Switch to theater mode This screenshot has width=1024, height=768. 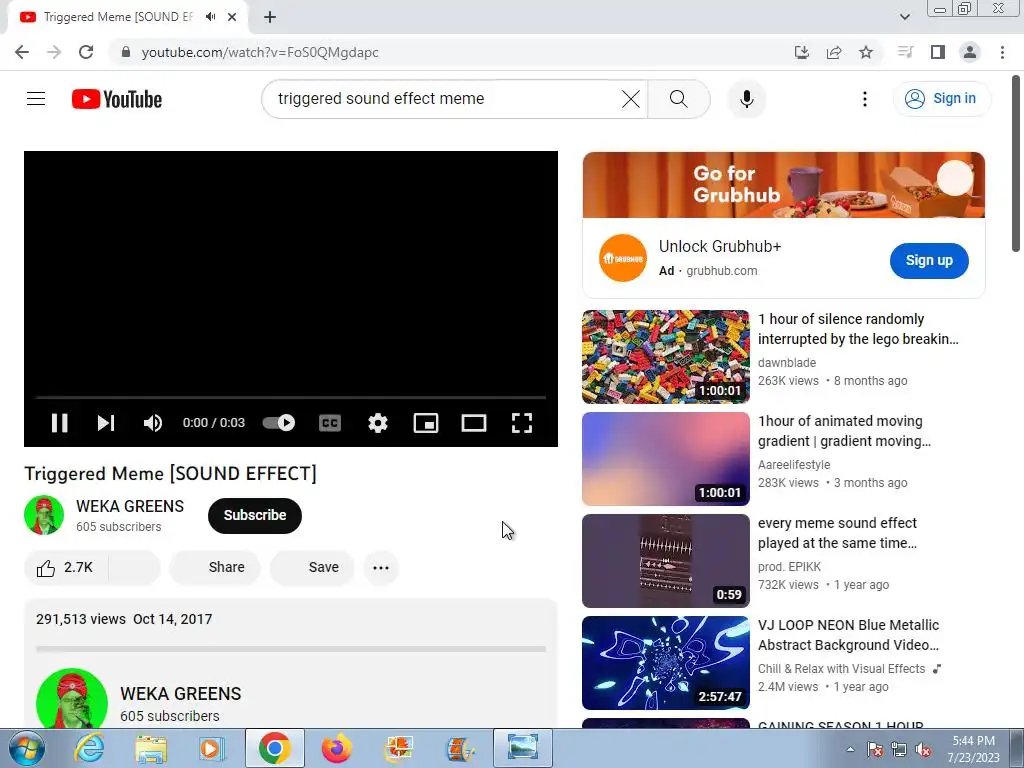[473, 423]
